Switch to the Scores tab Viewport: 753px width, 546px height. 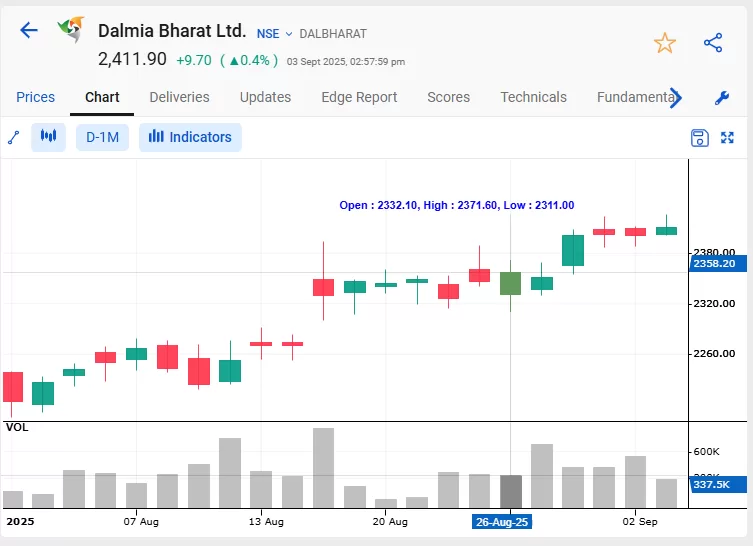449,97
